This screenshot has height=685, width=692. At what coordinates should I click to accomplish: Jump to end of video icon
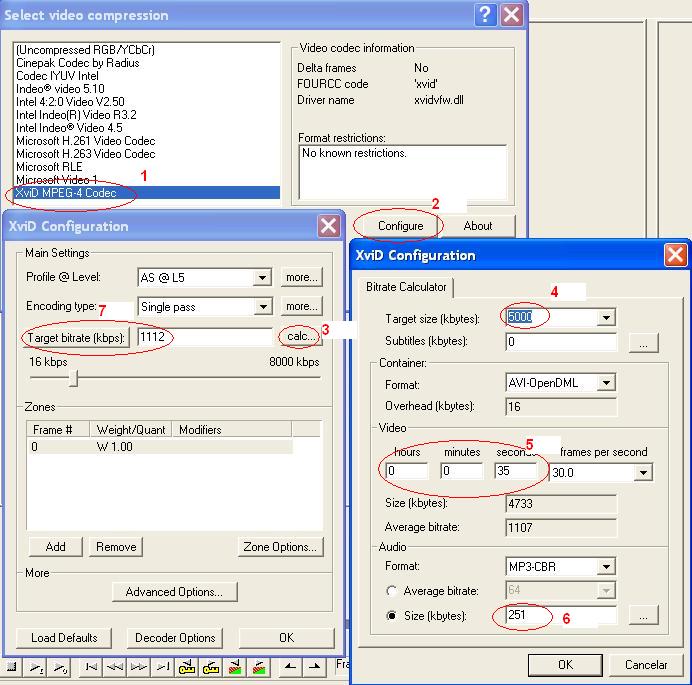(x=163, y=667)
